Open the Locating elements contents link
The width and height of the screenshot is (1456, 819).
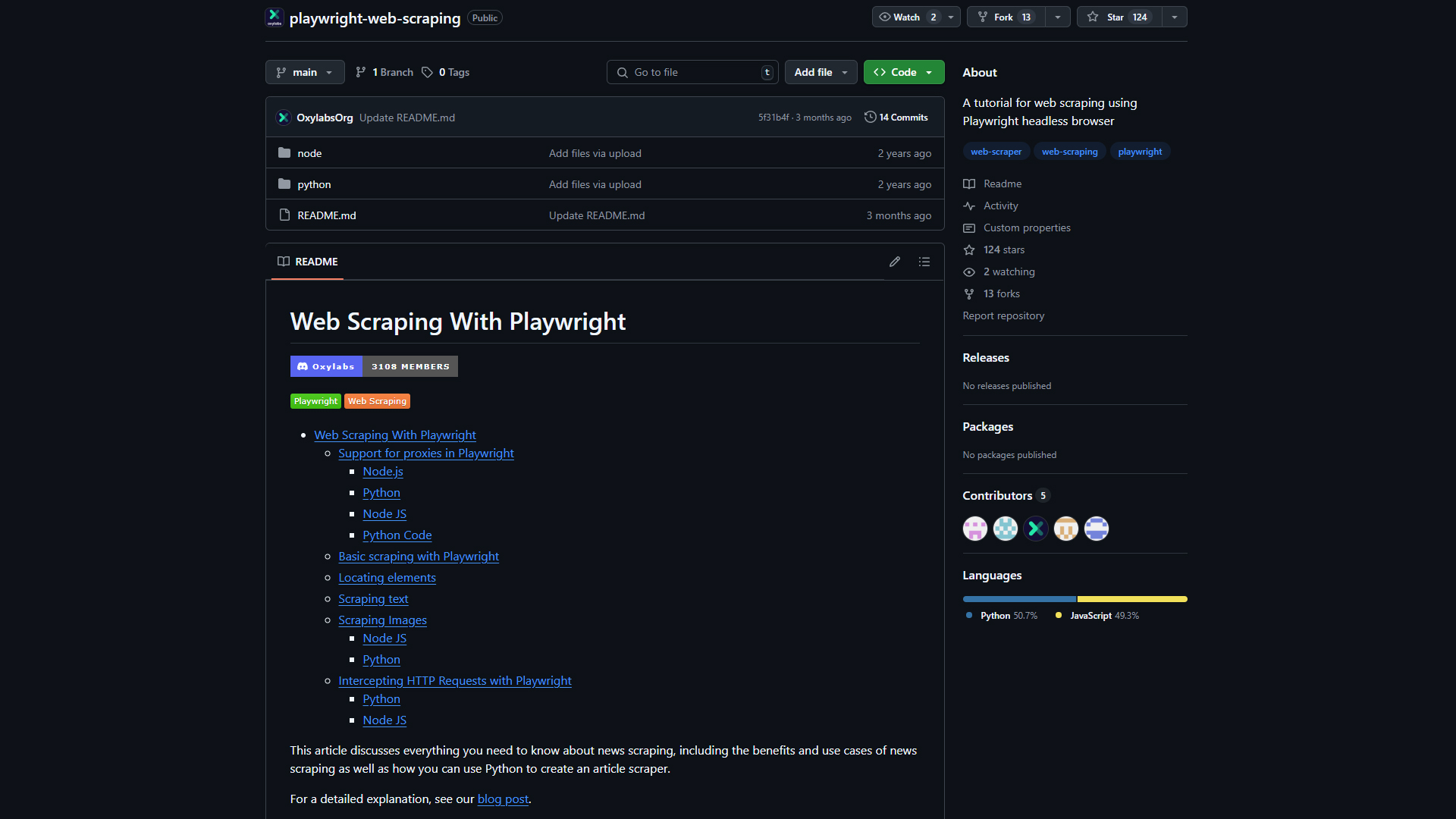coord(387,578)
